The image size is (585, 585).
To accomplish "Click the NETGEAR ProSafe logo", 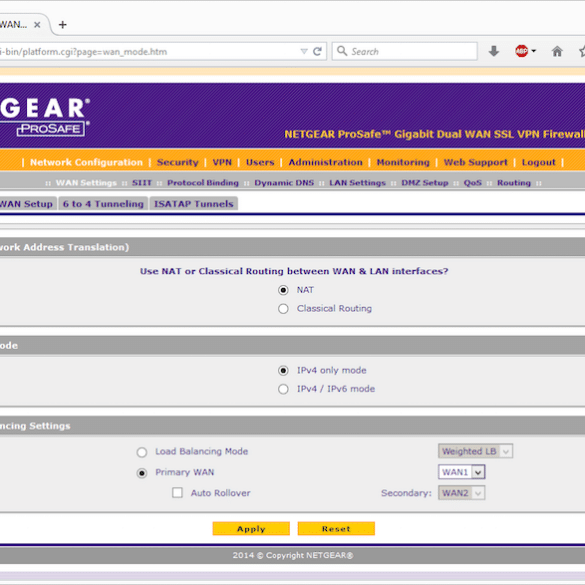I will tap(45, 117).
